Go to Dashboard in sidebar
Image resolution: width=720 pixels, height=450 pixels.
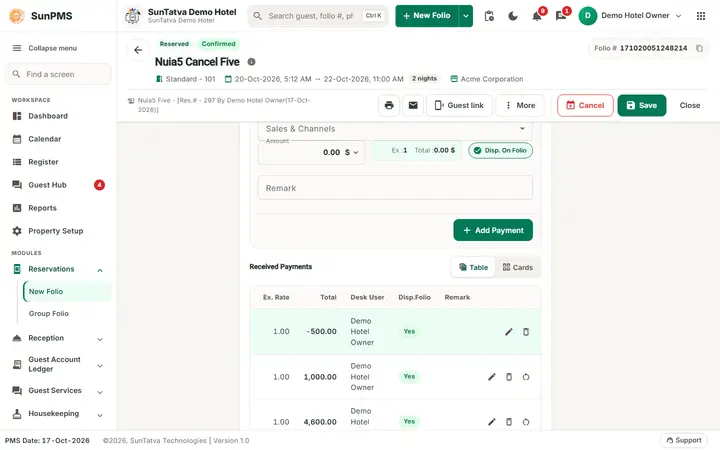point(58,116)
